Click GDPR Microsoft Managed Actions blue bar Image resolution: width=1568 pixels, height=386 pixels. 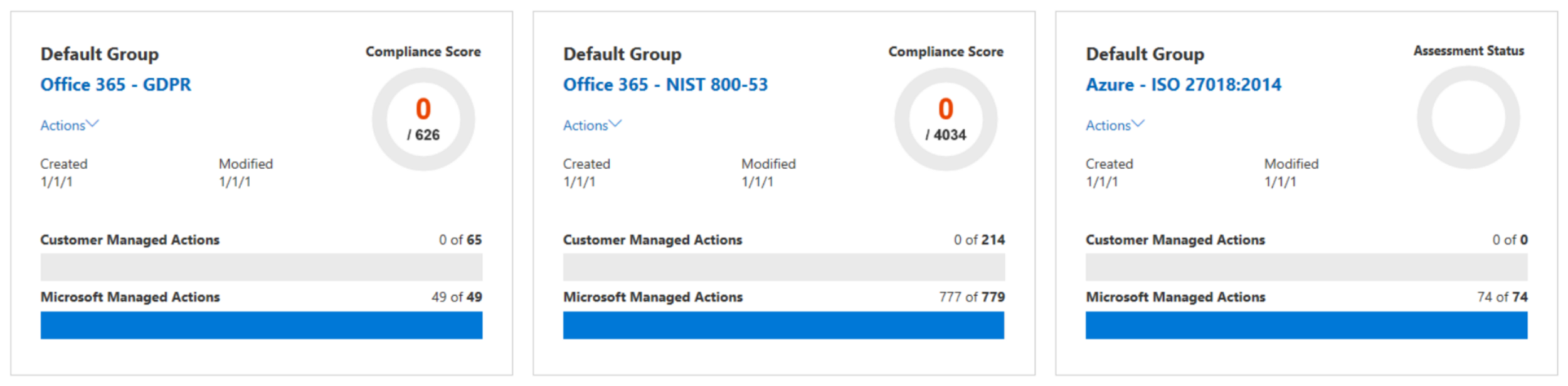click(x=262, y=325)
